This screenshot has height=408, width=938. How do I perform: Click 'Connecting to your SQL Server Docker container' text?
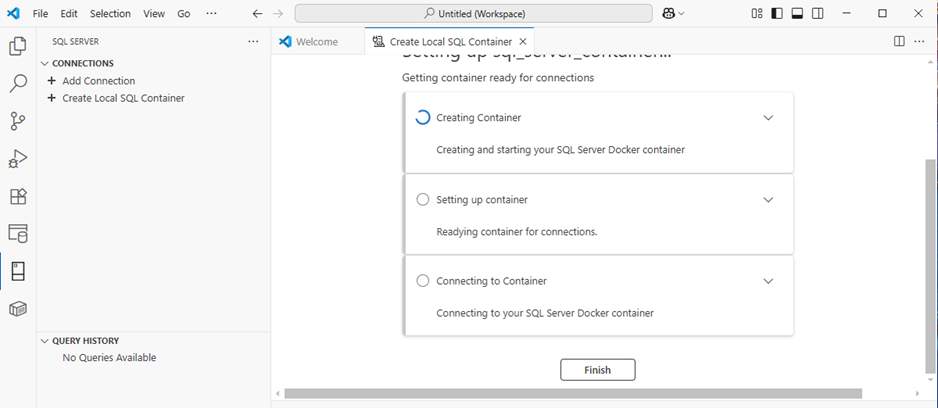545,313
